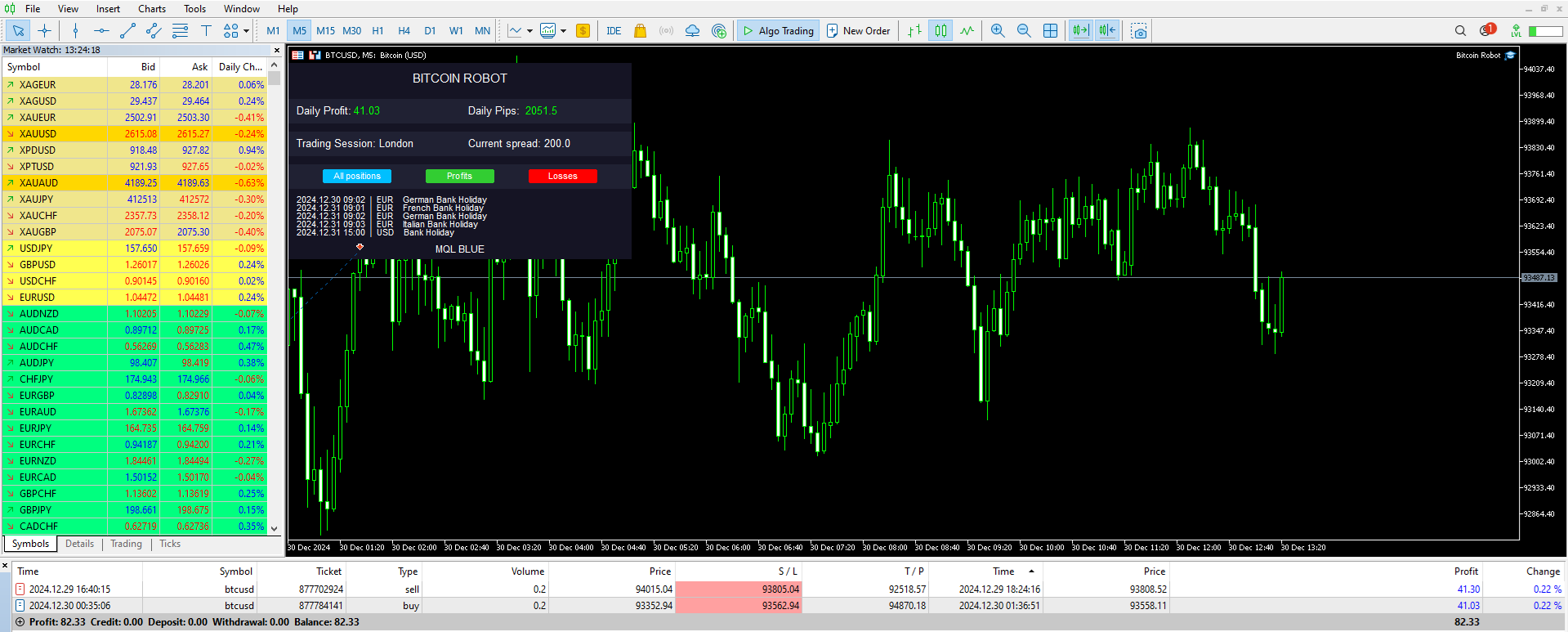
Task: Open the chart type line dropdown
Action: click(x=520, y=31)
